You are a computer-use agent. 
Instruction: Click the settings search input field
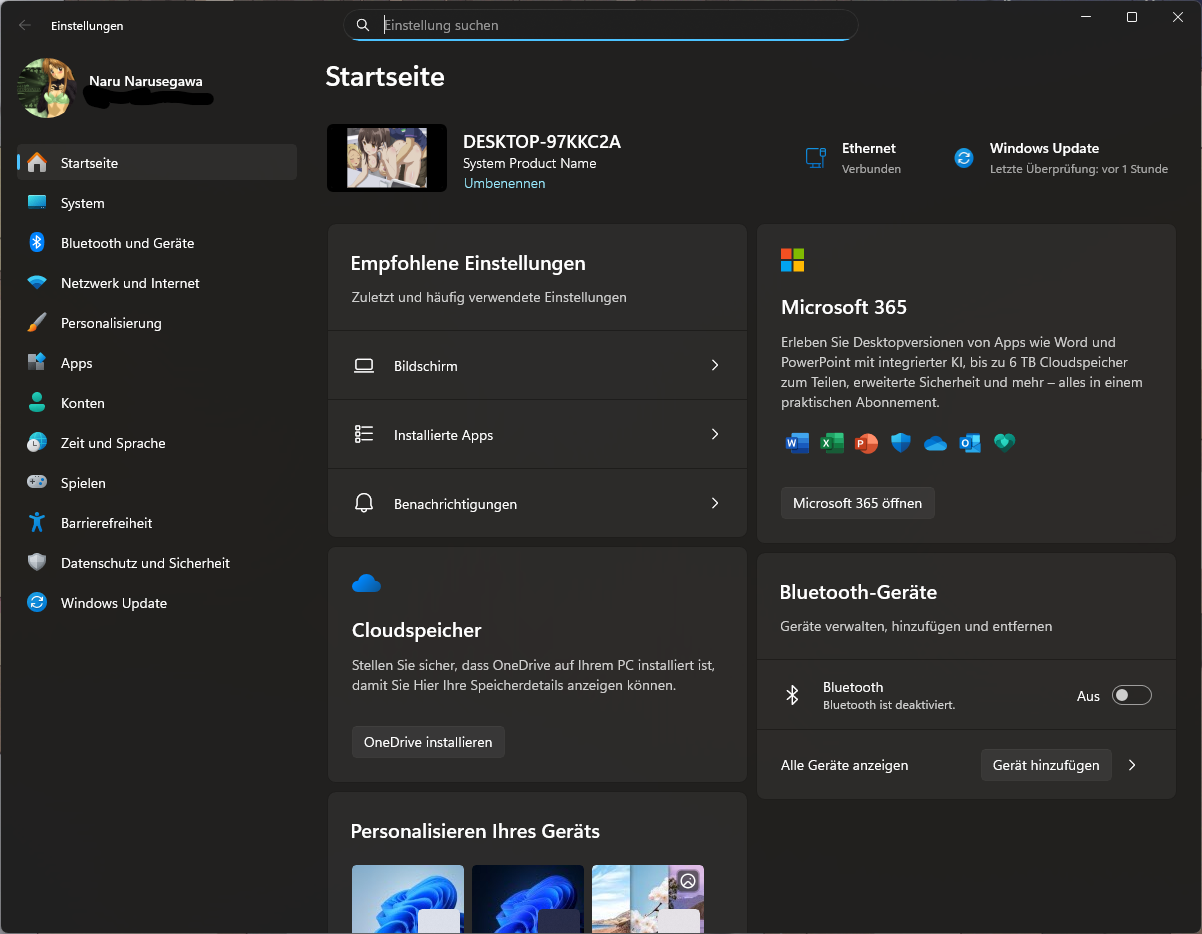tap(600, 25)
